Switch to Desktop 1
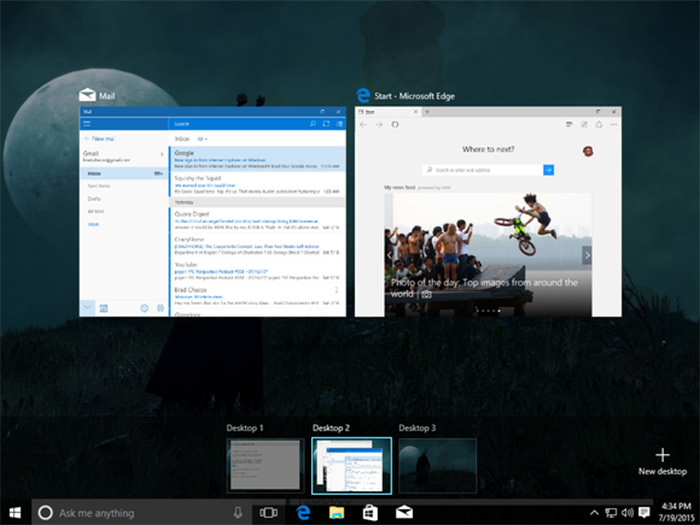This screenshot has height=525, width=700. (264, 466)
